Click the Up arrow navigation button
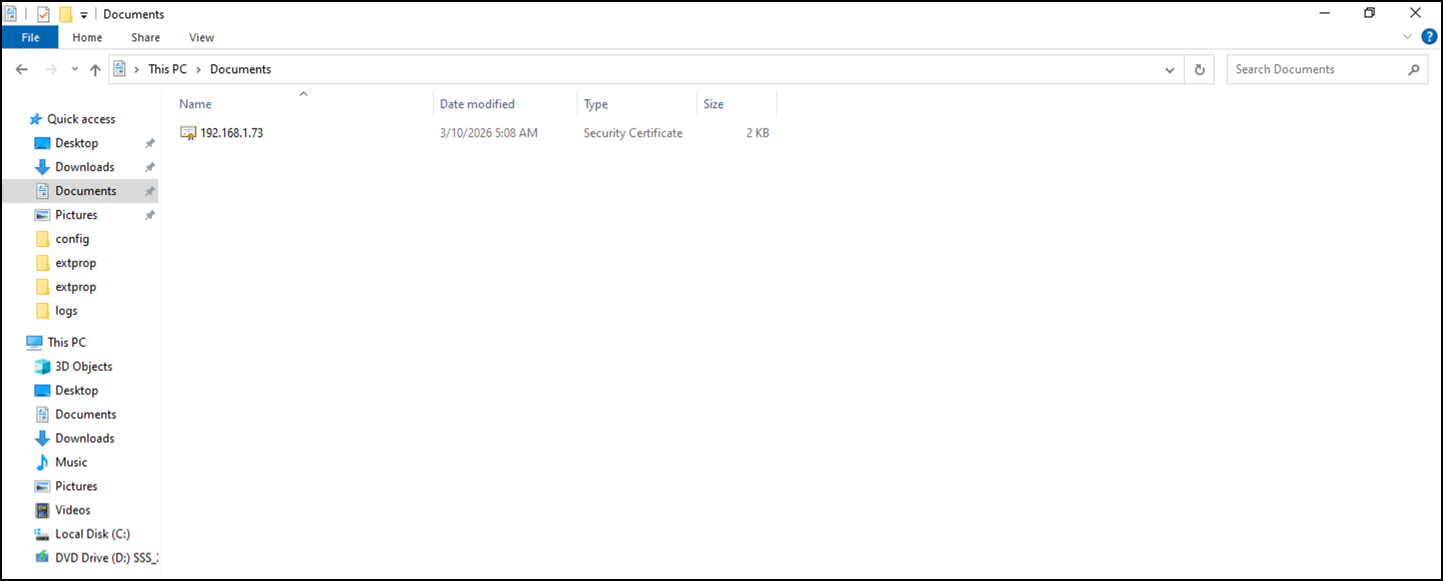1443x581 pixels. coord(95,70)
